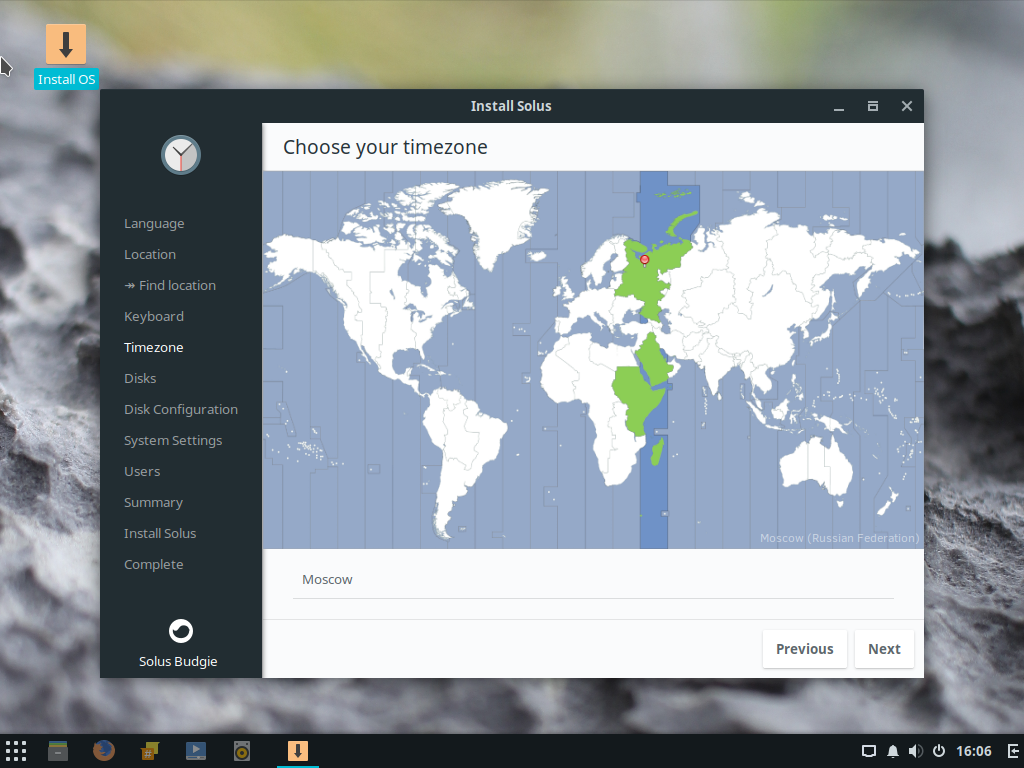The height and width of the screenshot is (768, 1024).
Task: Open the Install OS desktop shortcut
Action: (x=66, y=56)
